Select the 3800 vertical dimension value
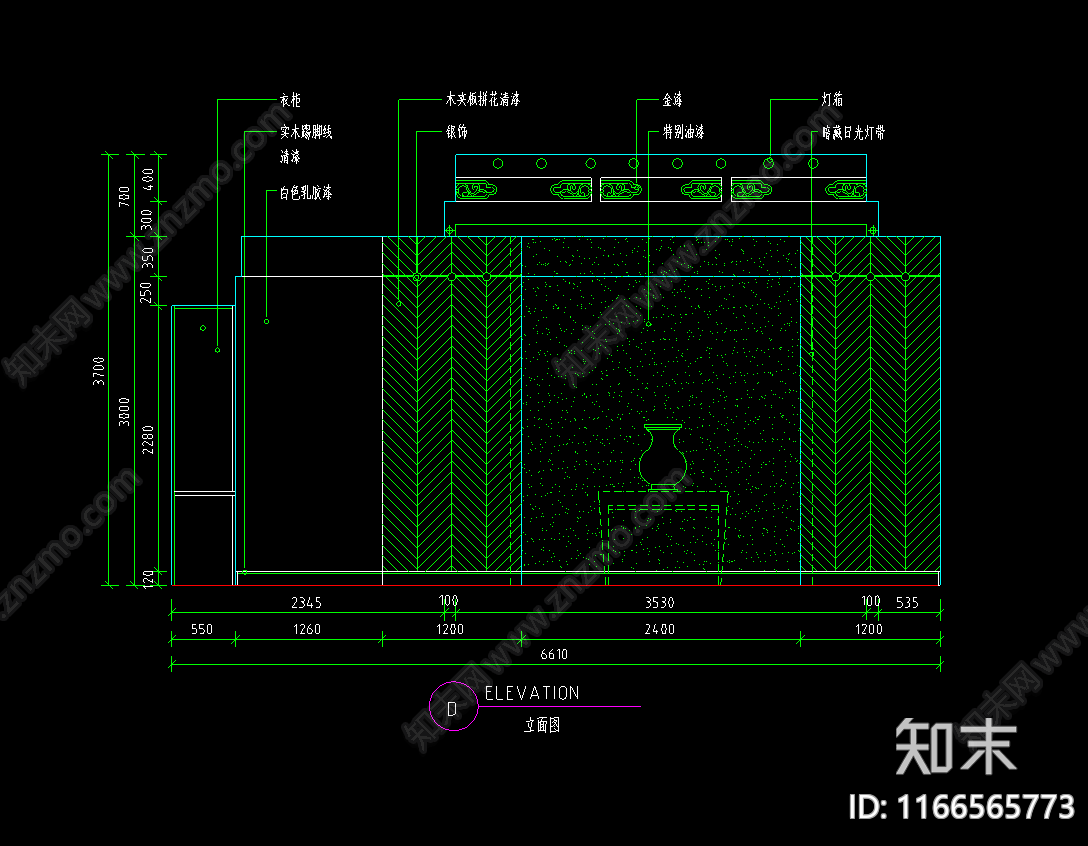Screen dimensions: 1088x846 coord(124,412)
